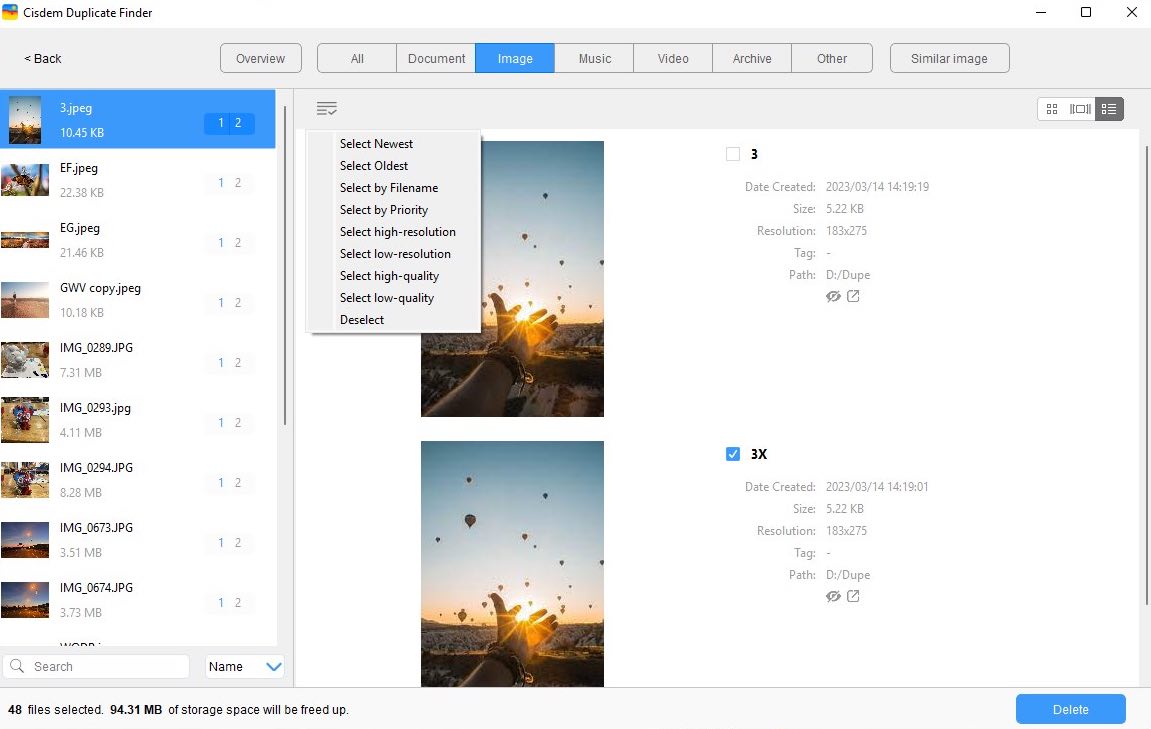Image resolution: width=1151 pixels, height=729 pixels.
Task: Minimize the Cisdem Duplicate Finder window
Action: (1040, 12)
